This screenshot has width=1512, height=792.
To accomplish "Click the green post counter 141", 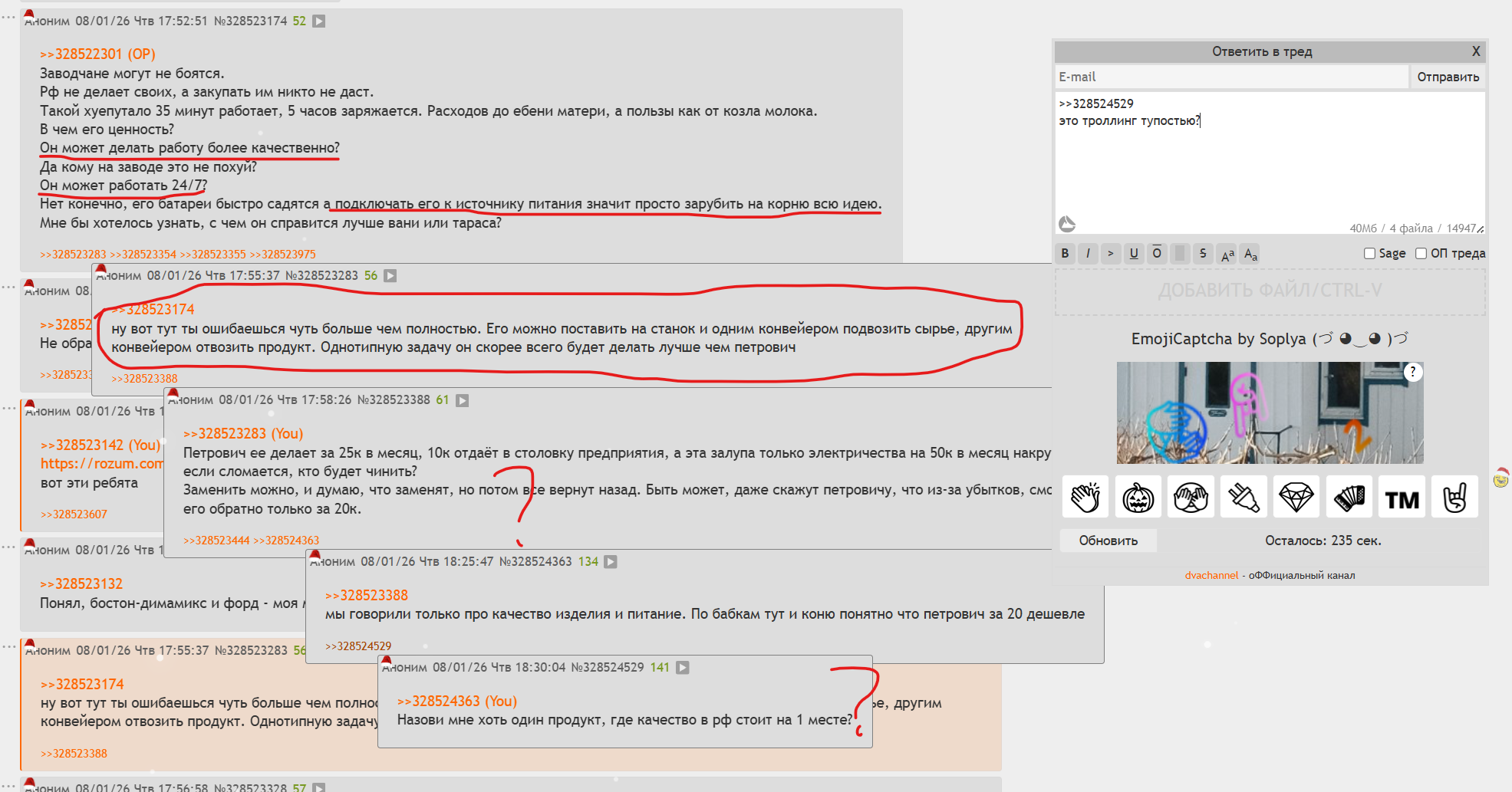I will click(x=660, y=668).
